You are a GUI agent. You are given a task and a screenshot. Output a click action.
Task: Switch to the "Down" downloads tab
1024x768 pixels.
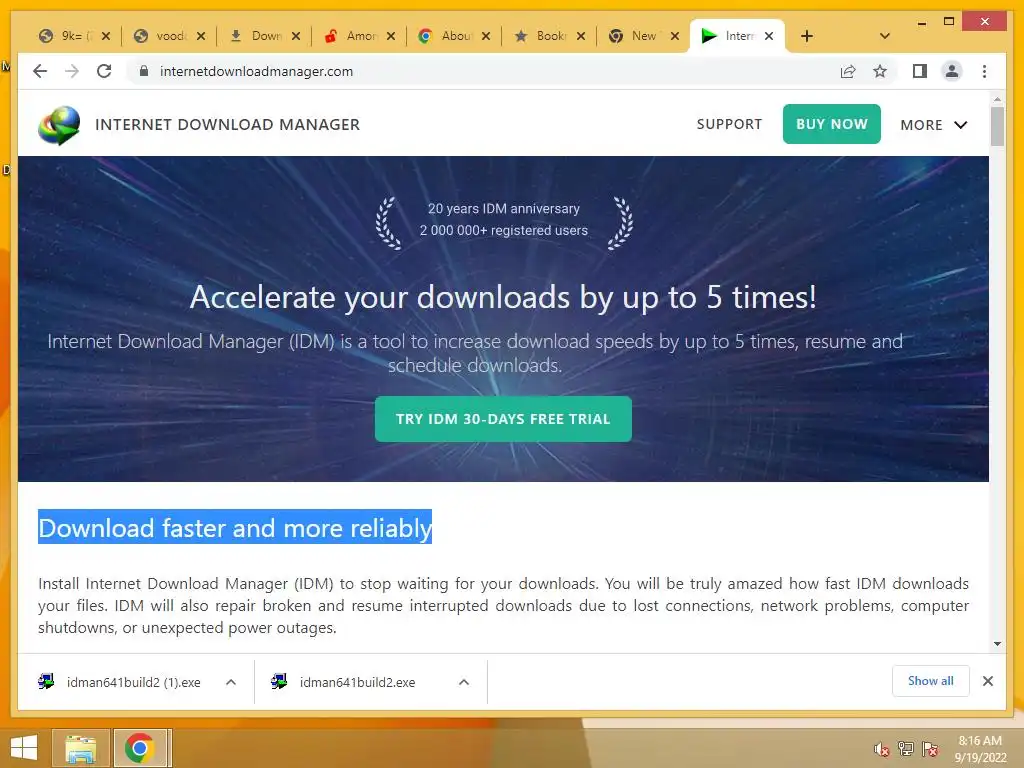[x=259, y=36]
